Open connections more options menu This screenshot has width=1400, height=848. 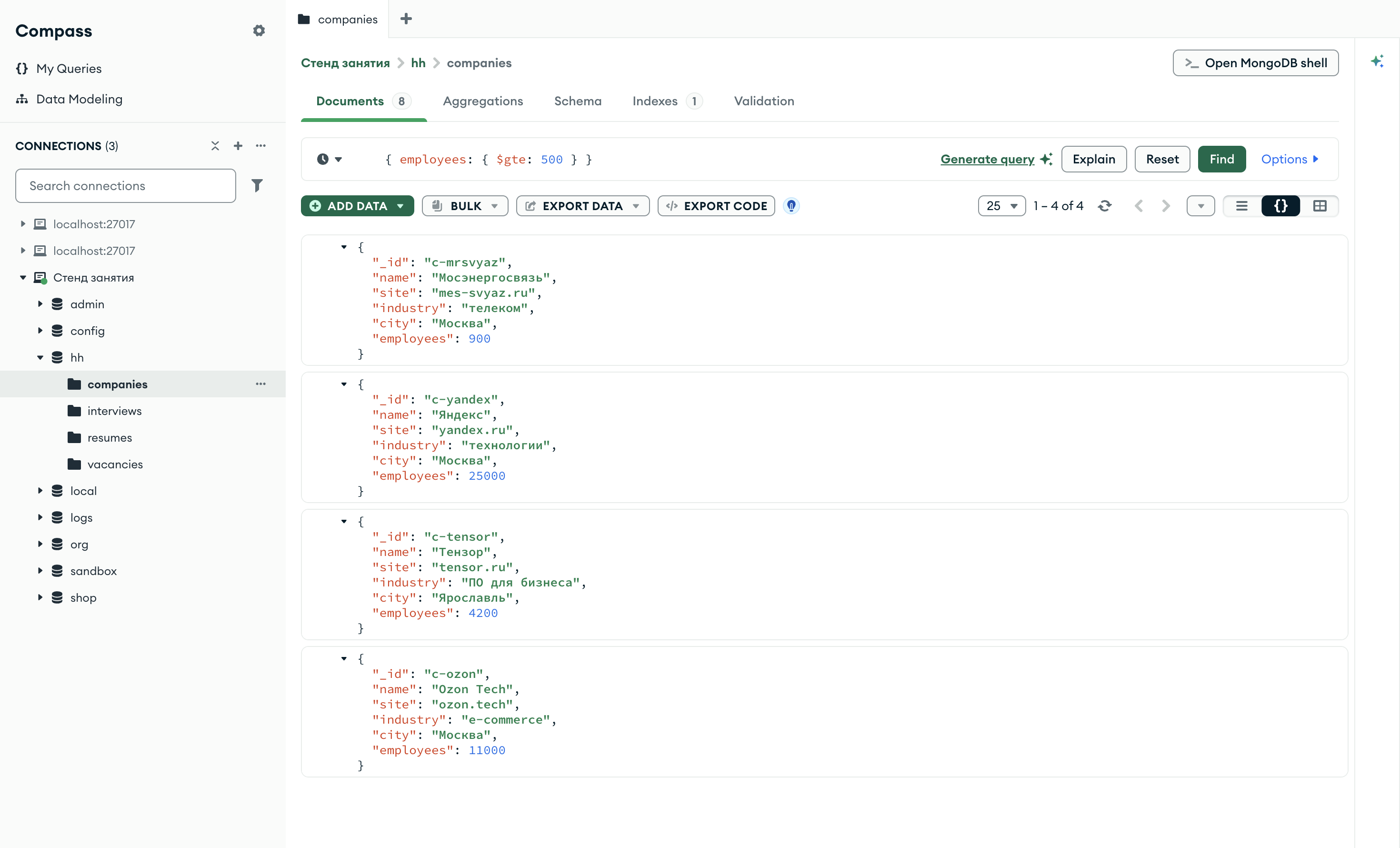click(261, 146)
